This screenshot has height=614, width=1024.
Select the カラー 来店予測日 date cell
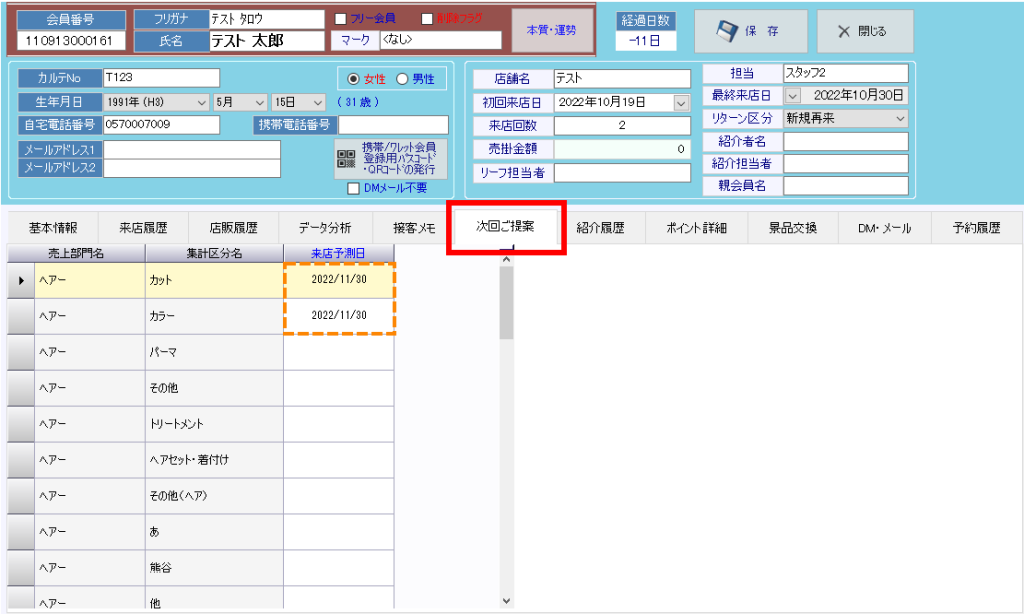(339, 314)
